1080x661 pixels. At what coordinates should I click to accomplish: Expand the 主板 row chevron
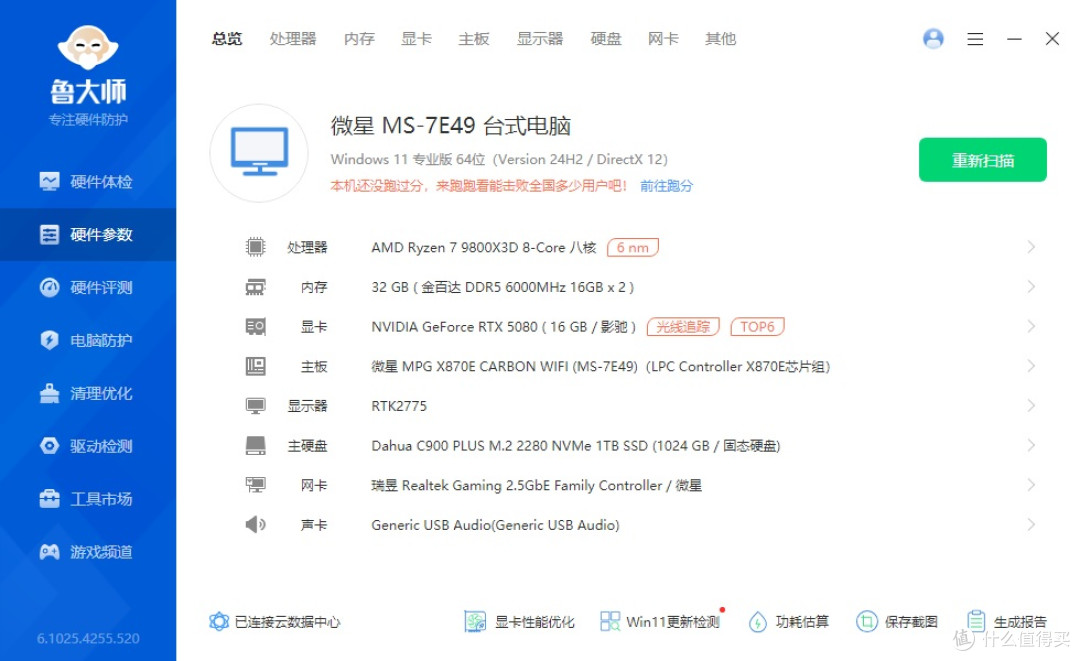[1031, 366]
